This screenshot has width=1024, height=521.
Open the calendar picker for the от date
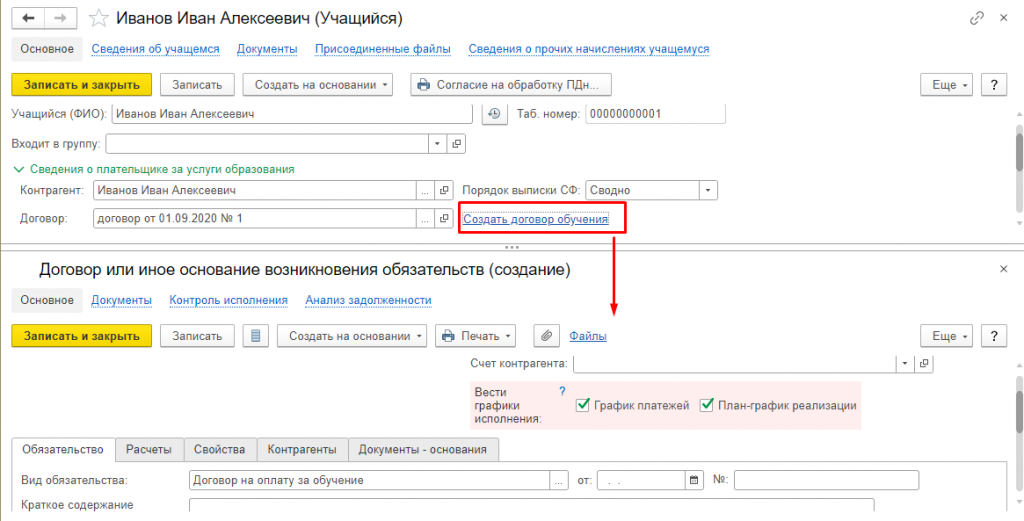tap(695, 480)
